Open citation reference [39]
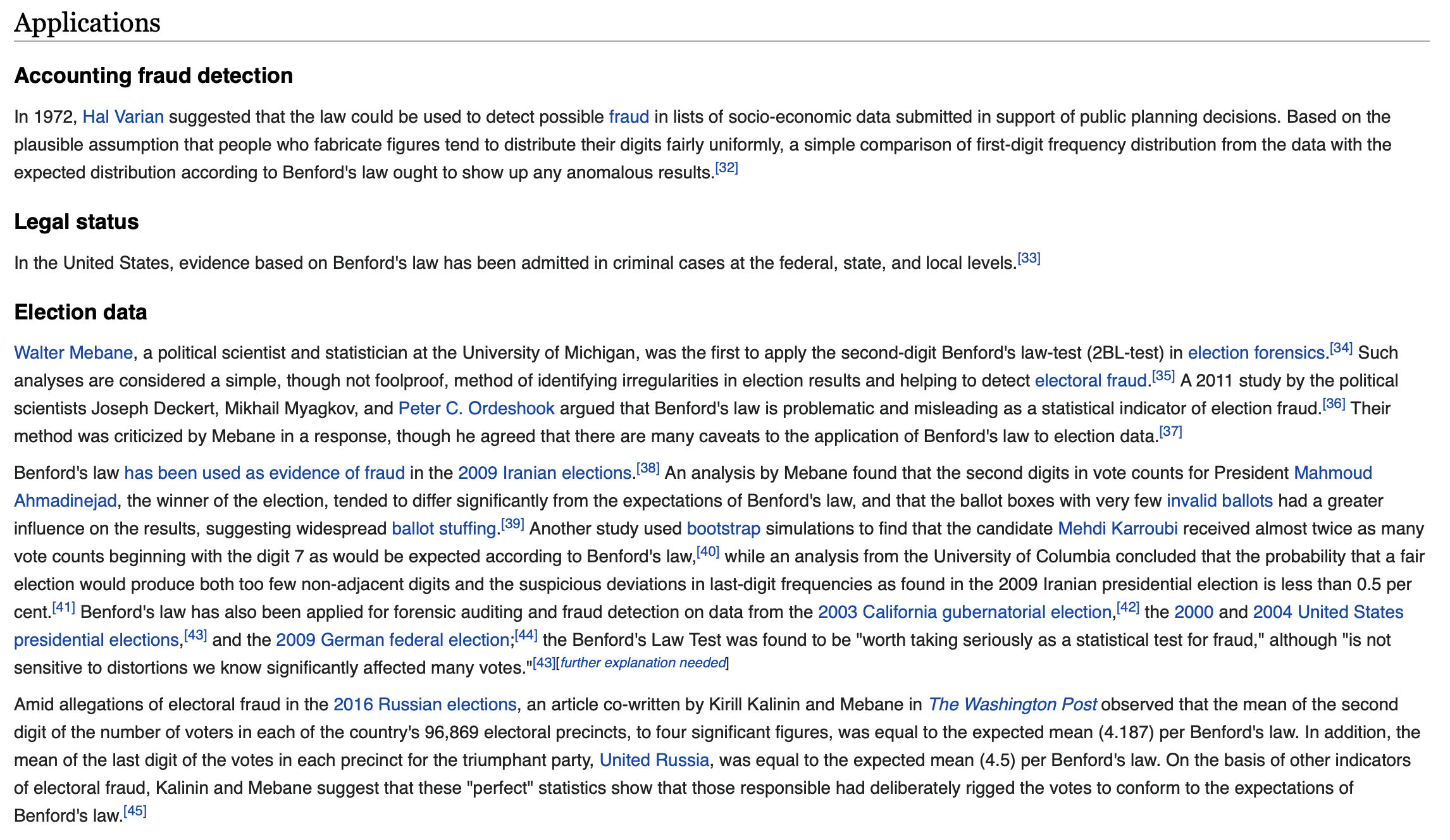1450x840 pixels. (x=513, y=524)
